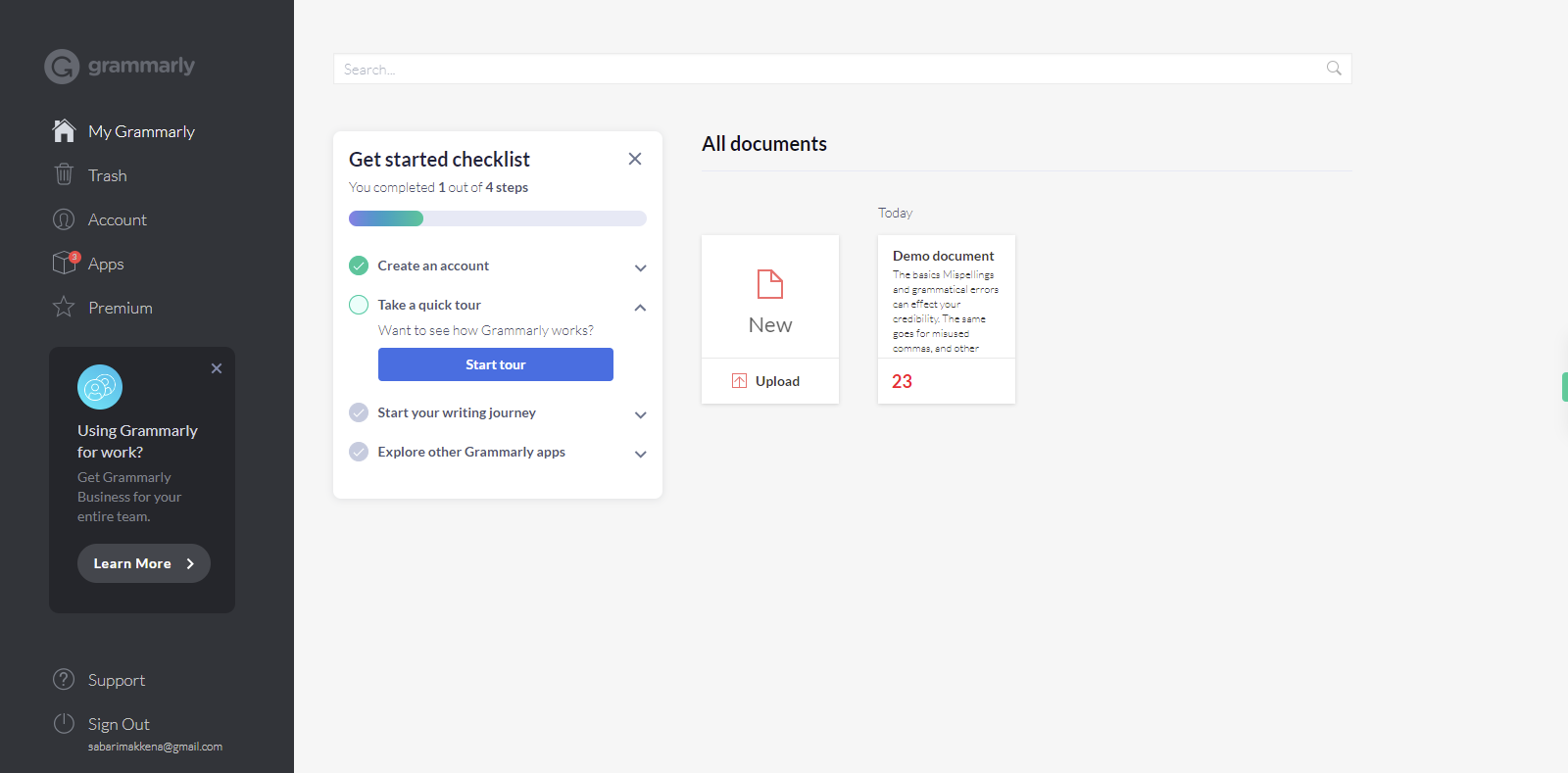Toggle the Create an account checkmark
Image resolution: width=1568 pixels, height=773 pixels.
[x=359, y=266]
